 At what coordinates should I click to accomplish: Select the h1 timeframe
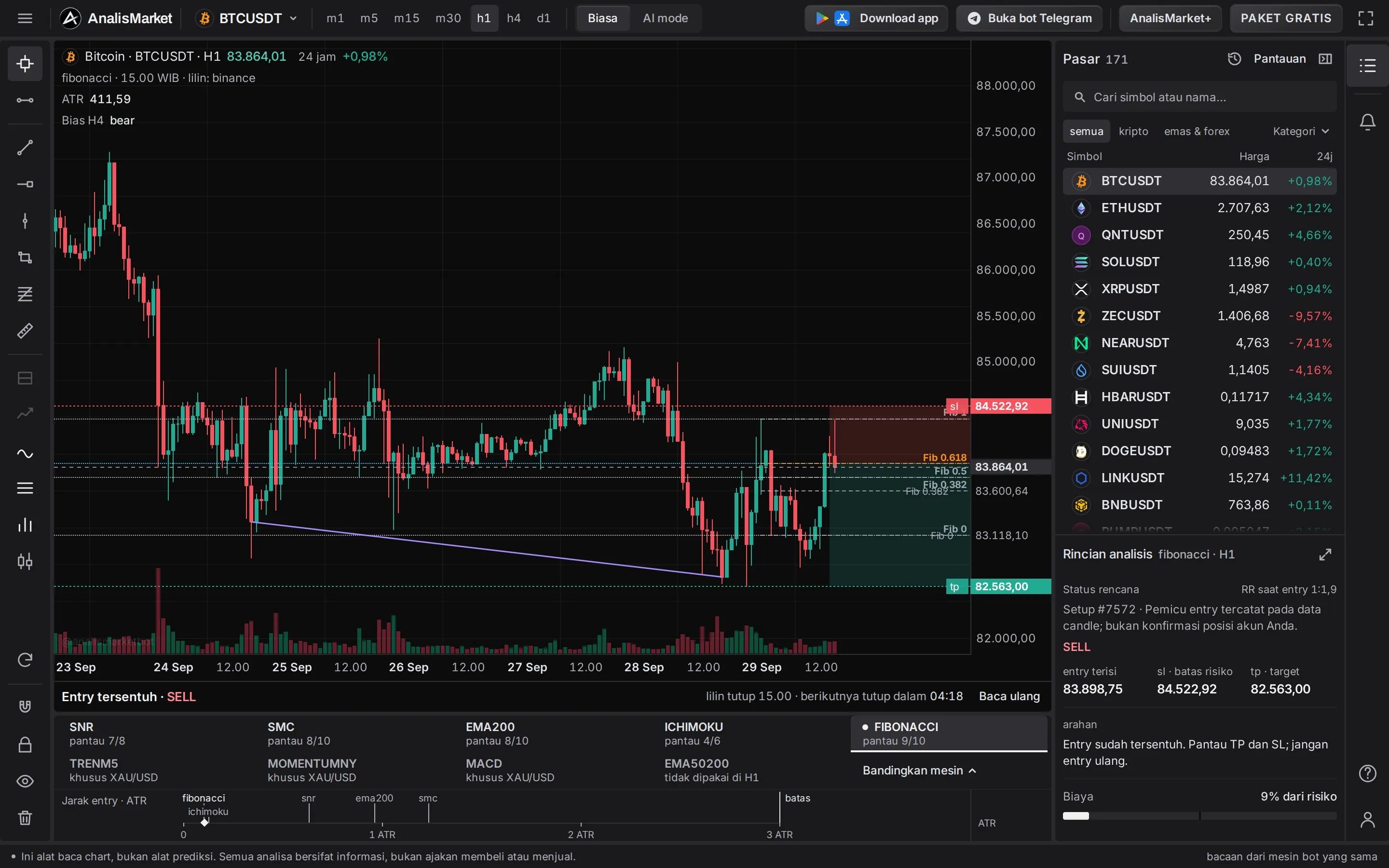pyautogui.click(x=484, y=18)
